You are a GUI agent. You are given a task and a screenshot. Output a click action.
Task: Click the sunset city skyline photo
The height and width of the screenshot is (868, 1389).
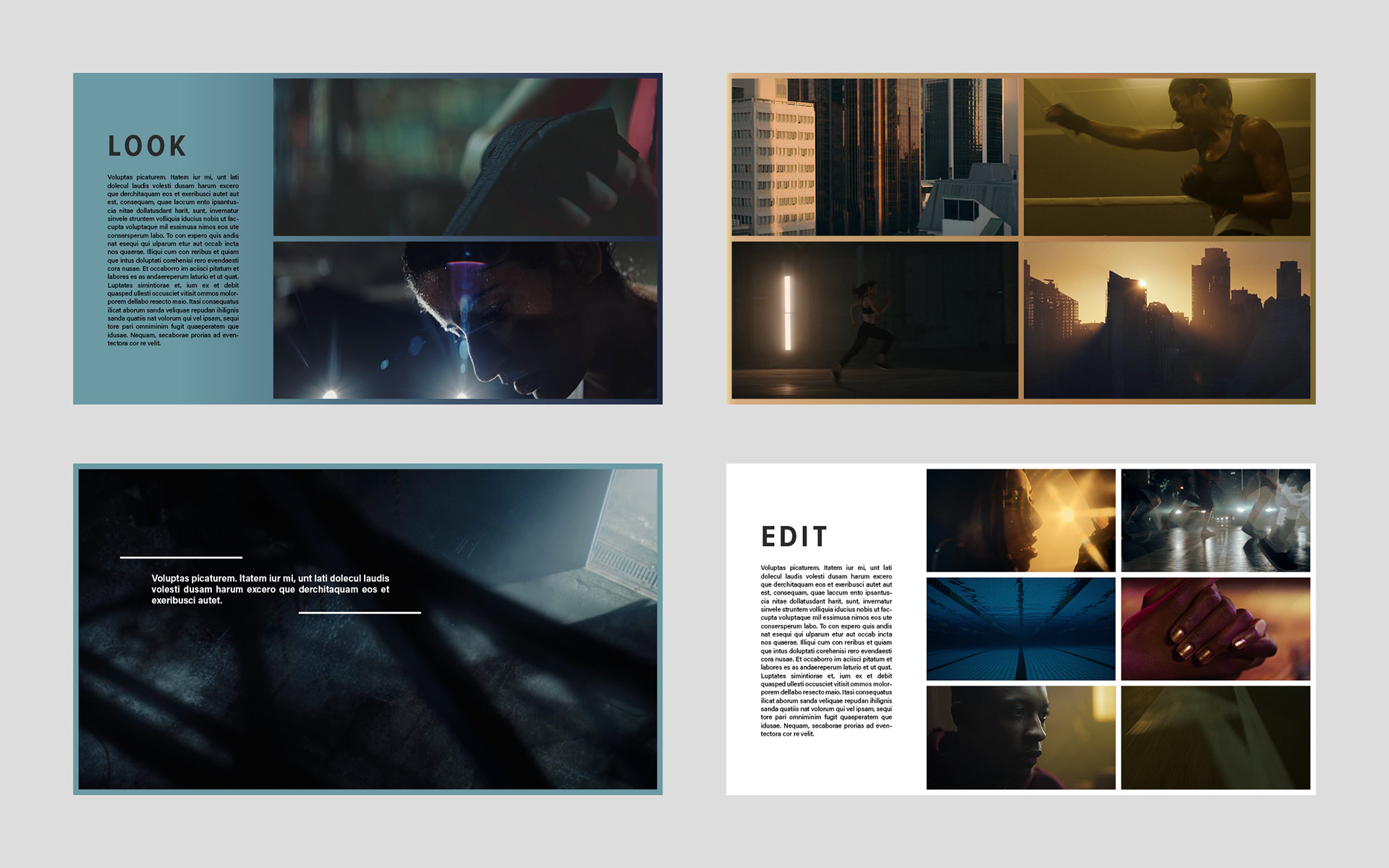coord(1166,320)
